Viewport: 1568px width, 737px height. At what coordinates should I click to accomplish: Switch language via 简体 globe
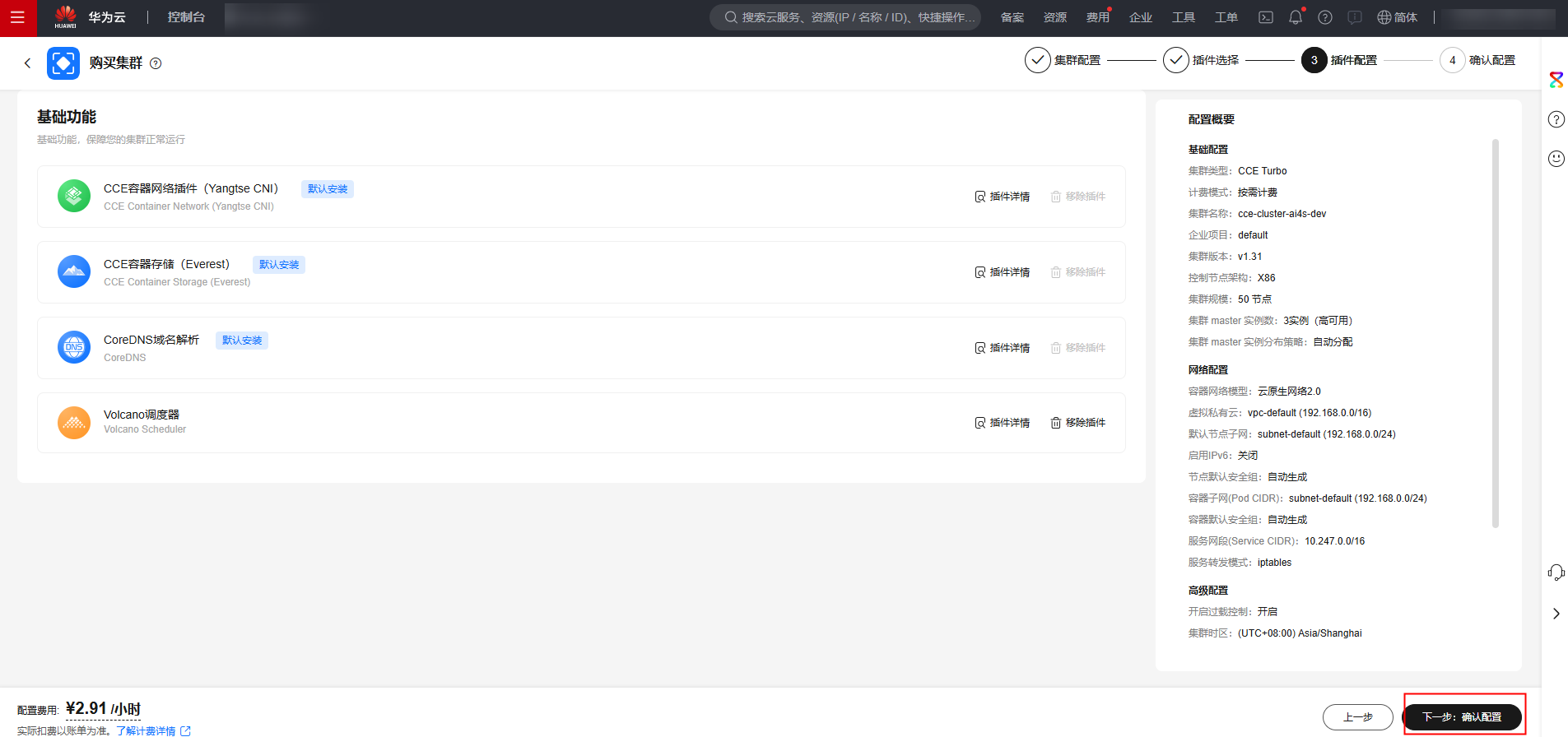click(x=1398, y=17)
